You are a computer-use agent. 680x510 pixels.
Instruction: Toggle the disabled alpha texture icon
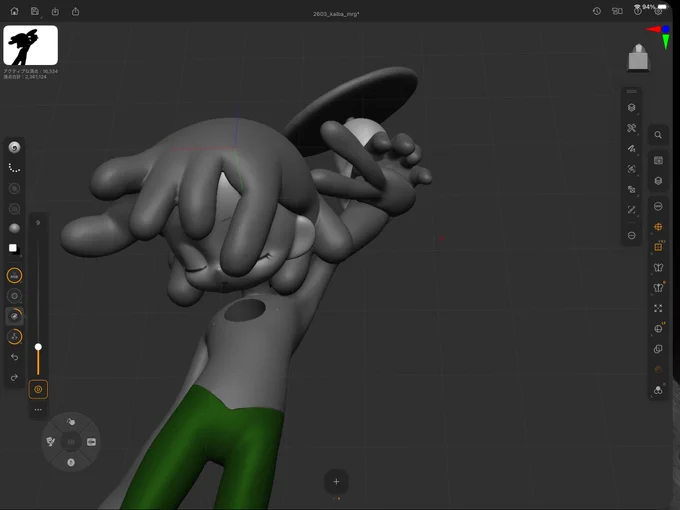coord(14,209)
